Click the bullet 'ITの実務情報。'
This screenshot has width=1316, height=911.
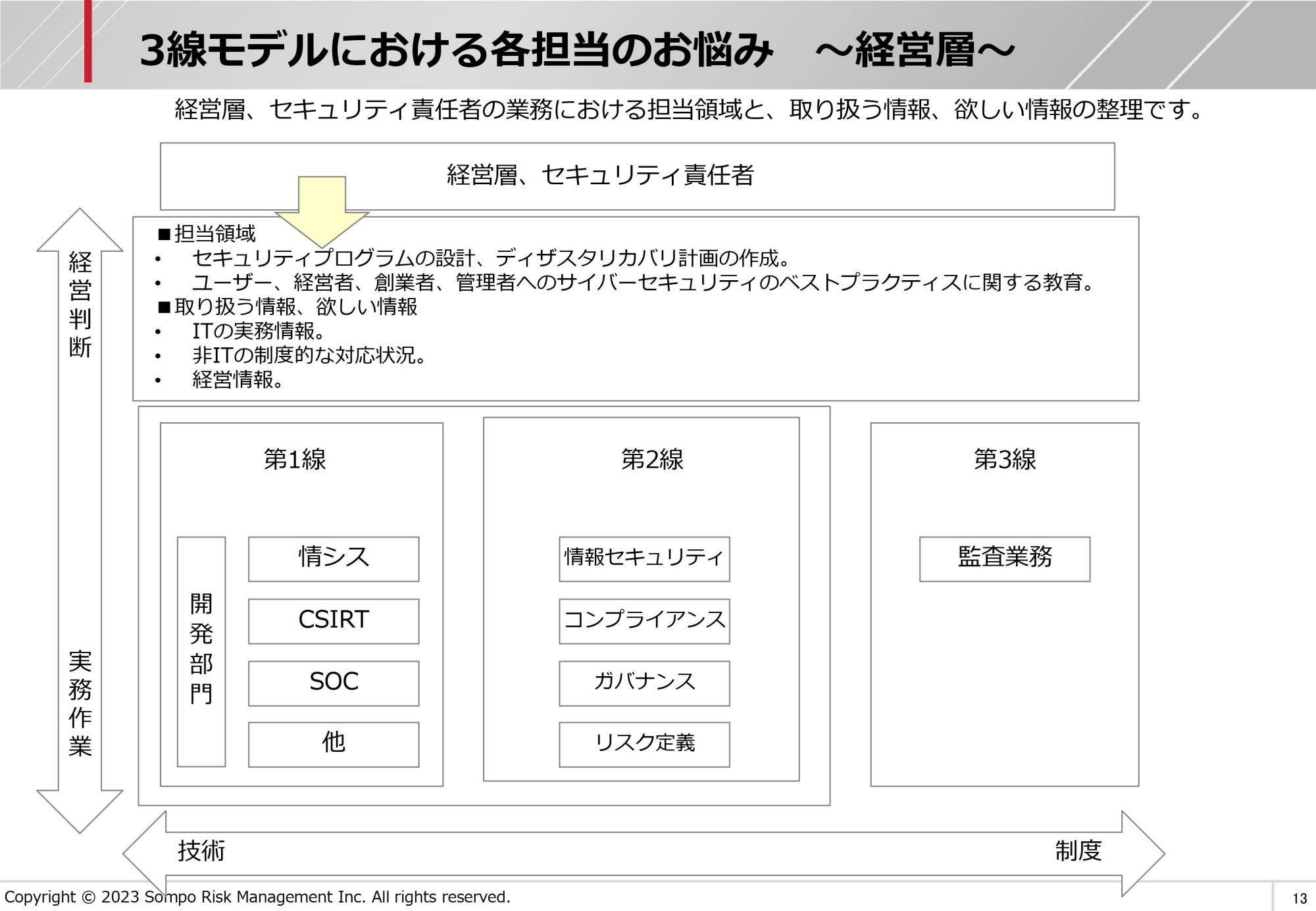[x=259, y=331]
